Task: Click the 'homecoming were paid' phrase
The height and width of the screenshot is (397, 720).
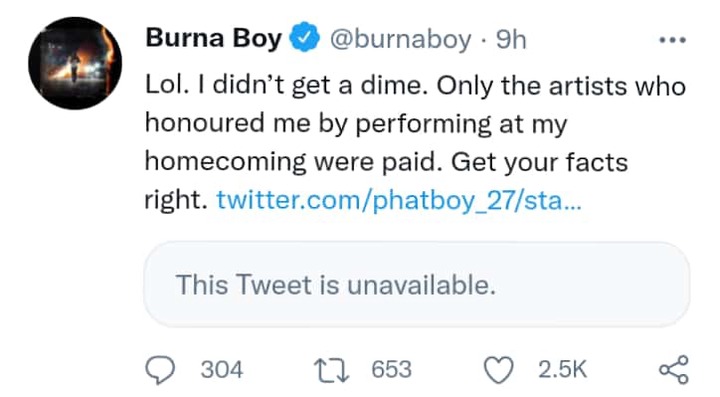Action: [x=294, y=162]
